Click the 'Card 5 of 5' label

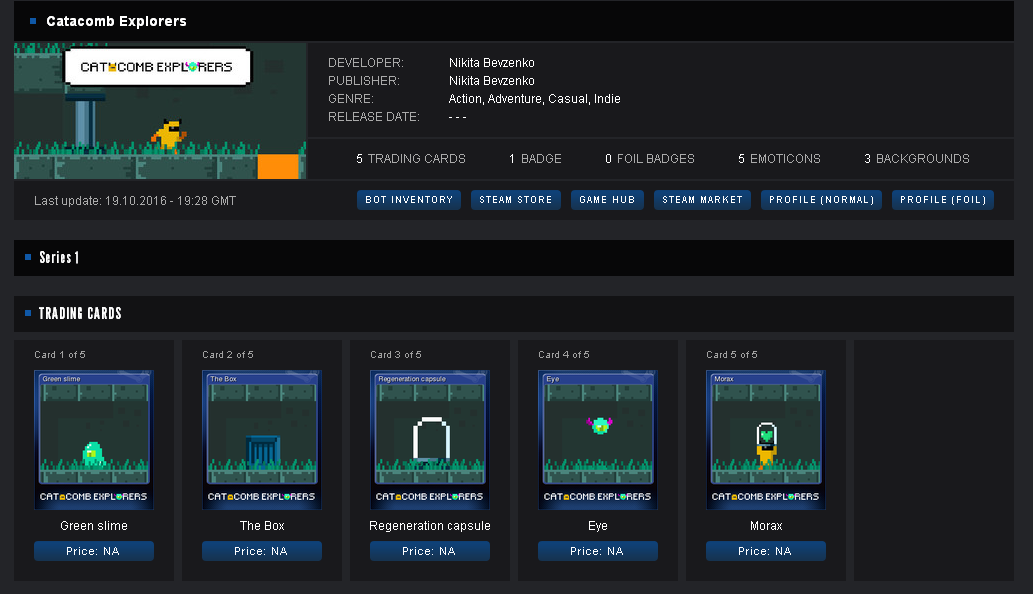pos(732,354)
